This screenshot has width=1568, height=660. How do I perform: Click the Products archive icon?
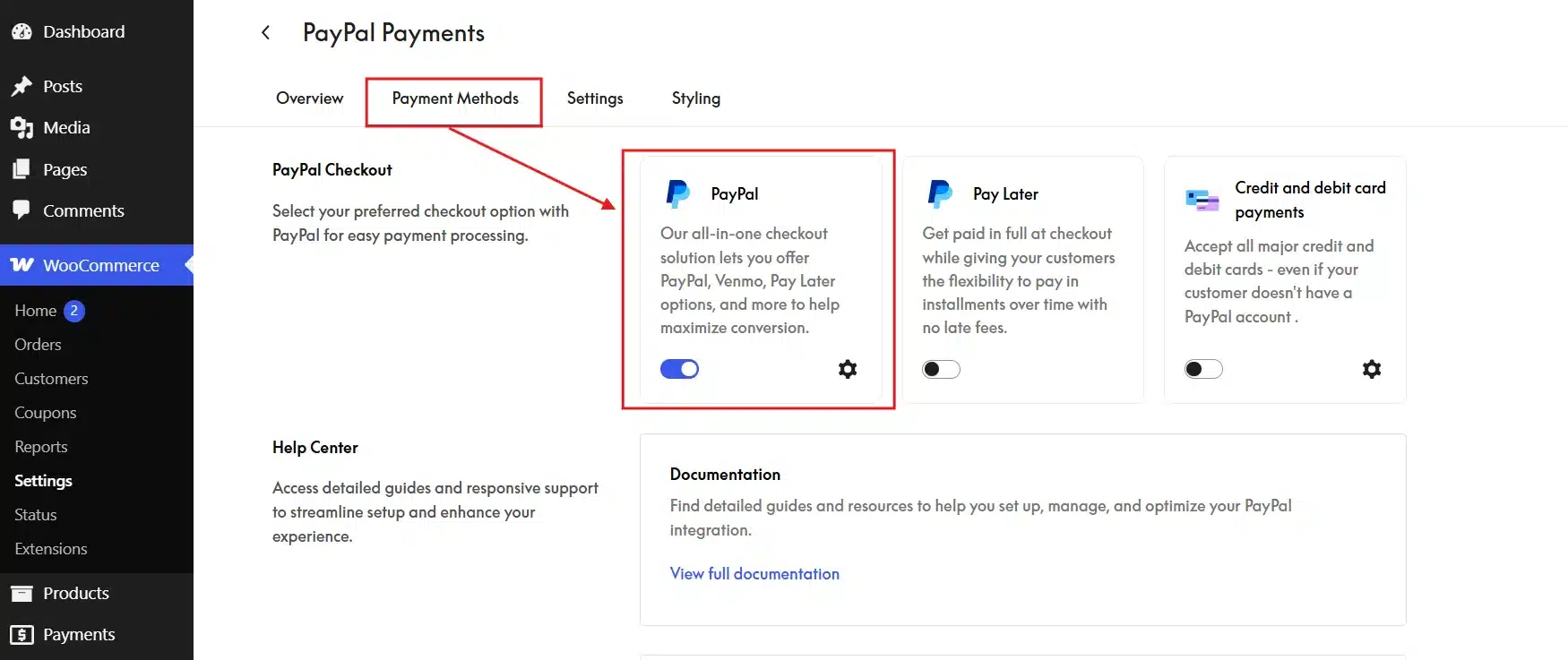[22, 593]
